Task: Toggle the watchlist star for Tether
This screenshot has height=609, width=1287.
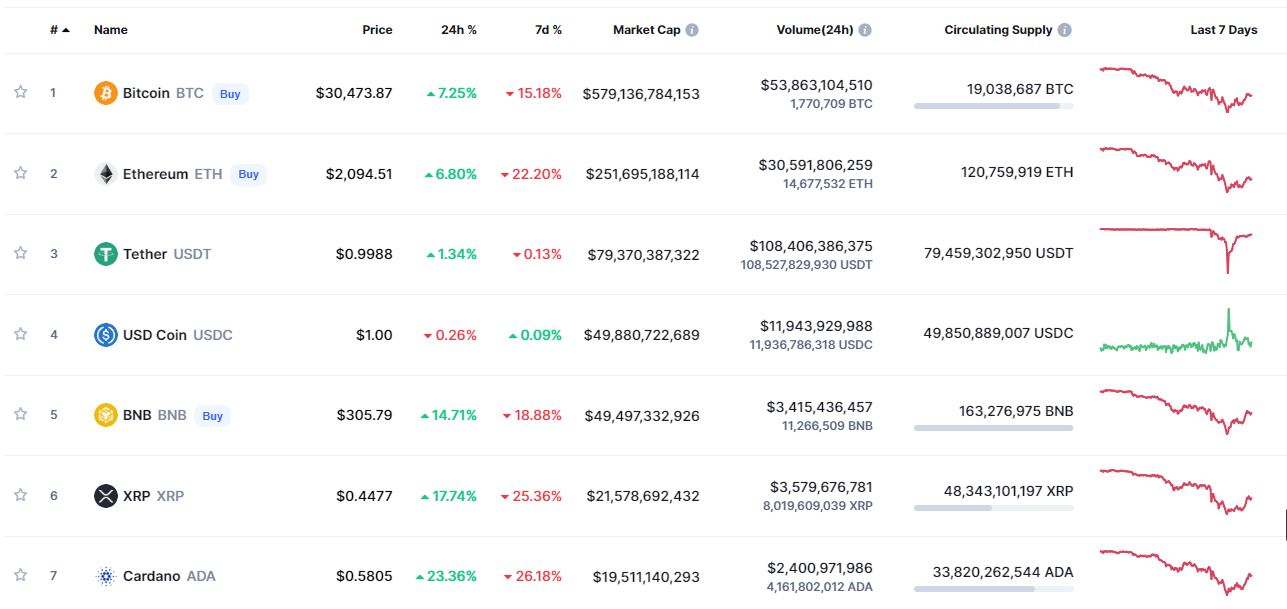Action: pos(20,253)
